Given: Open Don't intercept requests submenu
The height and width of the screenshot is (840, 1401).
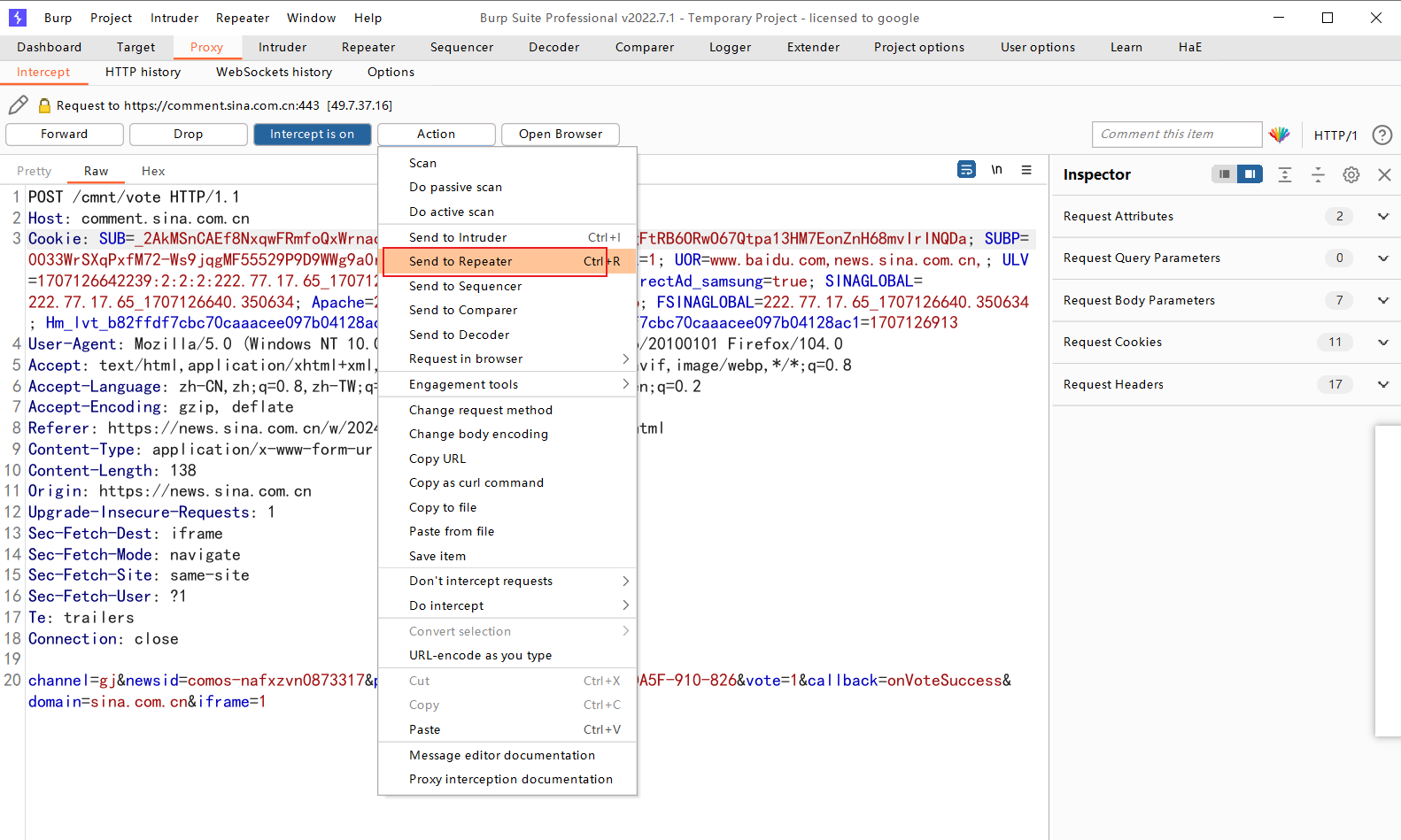Looking at the screenshot, I should coord(507,582).
